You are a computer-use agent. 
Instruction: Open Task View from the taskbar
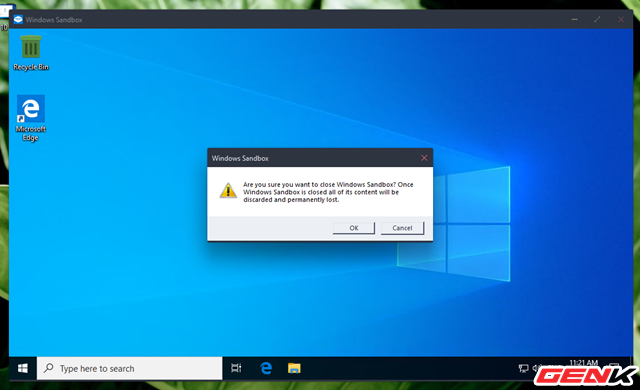(236, 368)
